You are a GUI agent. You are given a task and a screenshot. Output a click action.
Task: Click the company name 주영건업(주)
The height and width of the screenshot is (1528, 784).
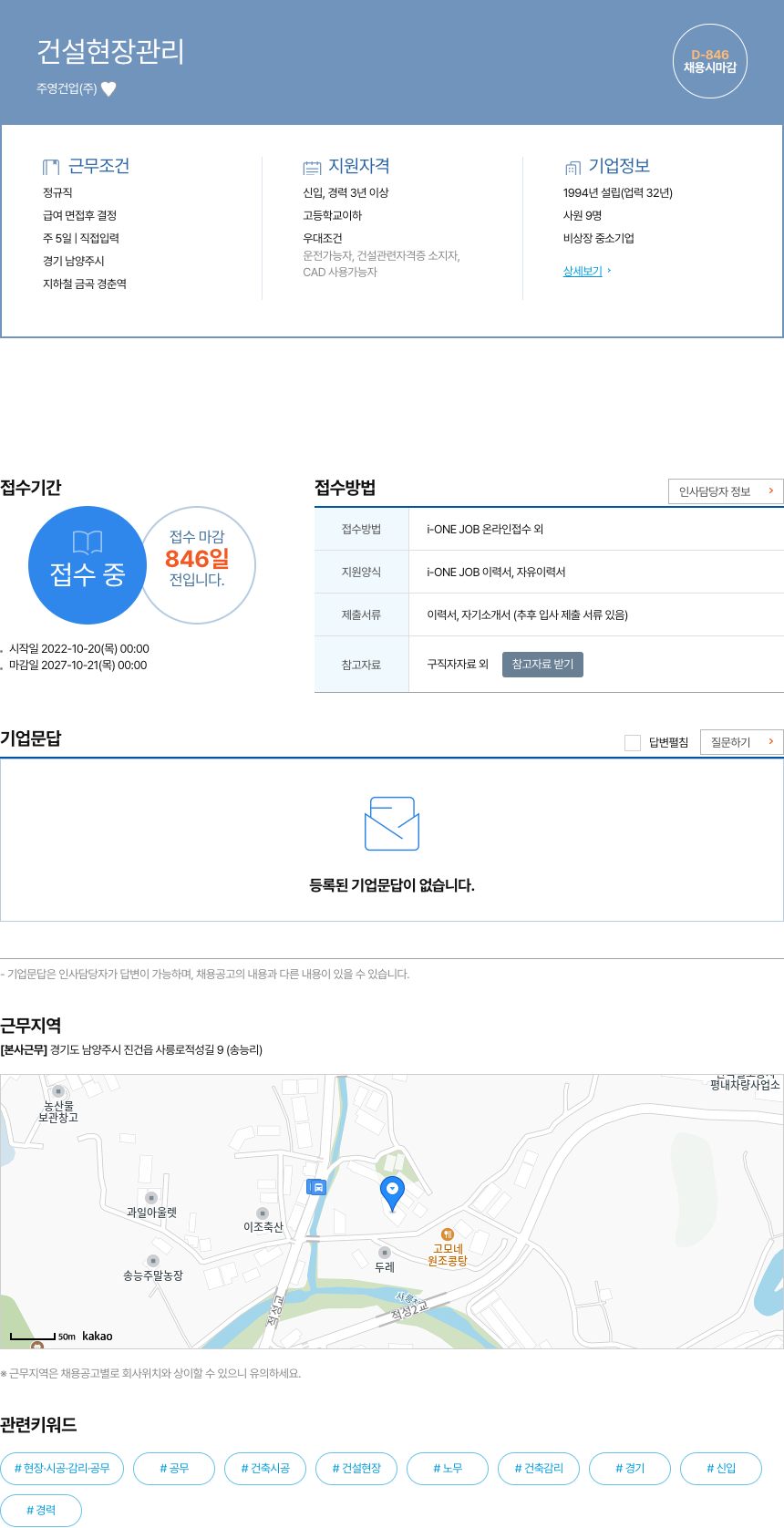(67, 89)
